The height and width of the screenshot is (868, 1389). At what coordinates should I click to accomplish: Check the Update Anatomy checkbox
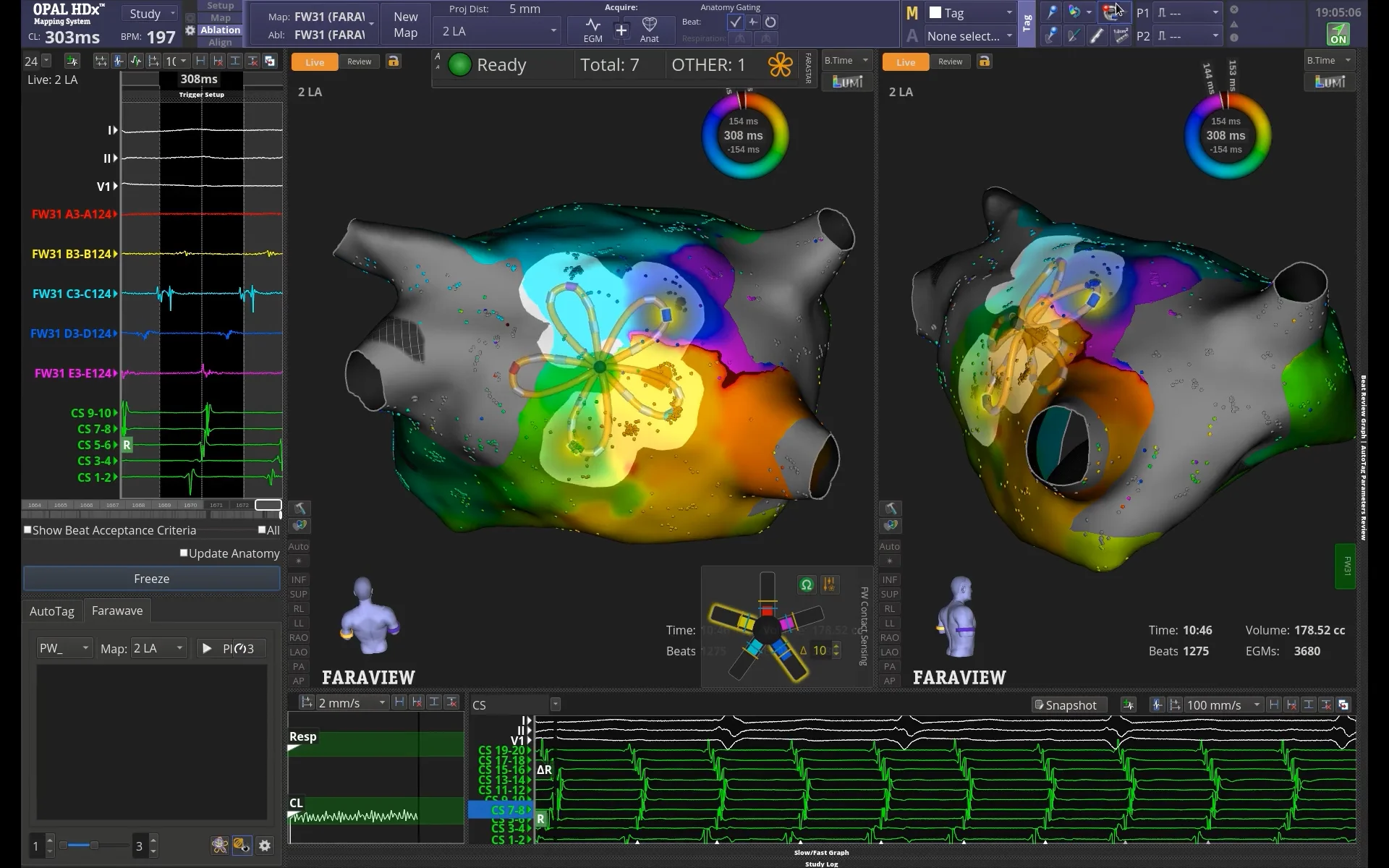tap(184, 553)
